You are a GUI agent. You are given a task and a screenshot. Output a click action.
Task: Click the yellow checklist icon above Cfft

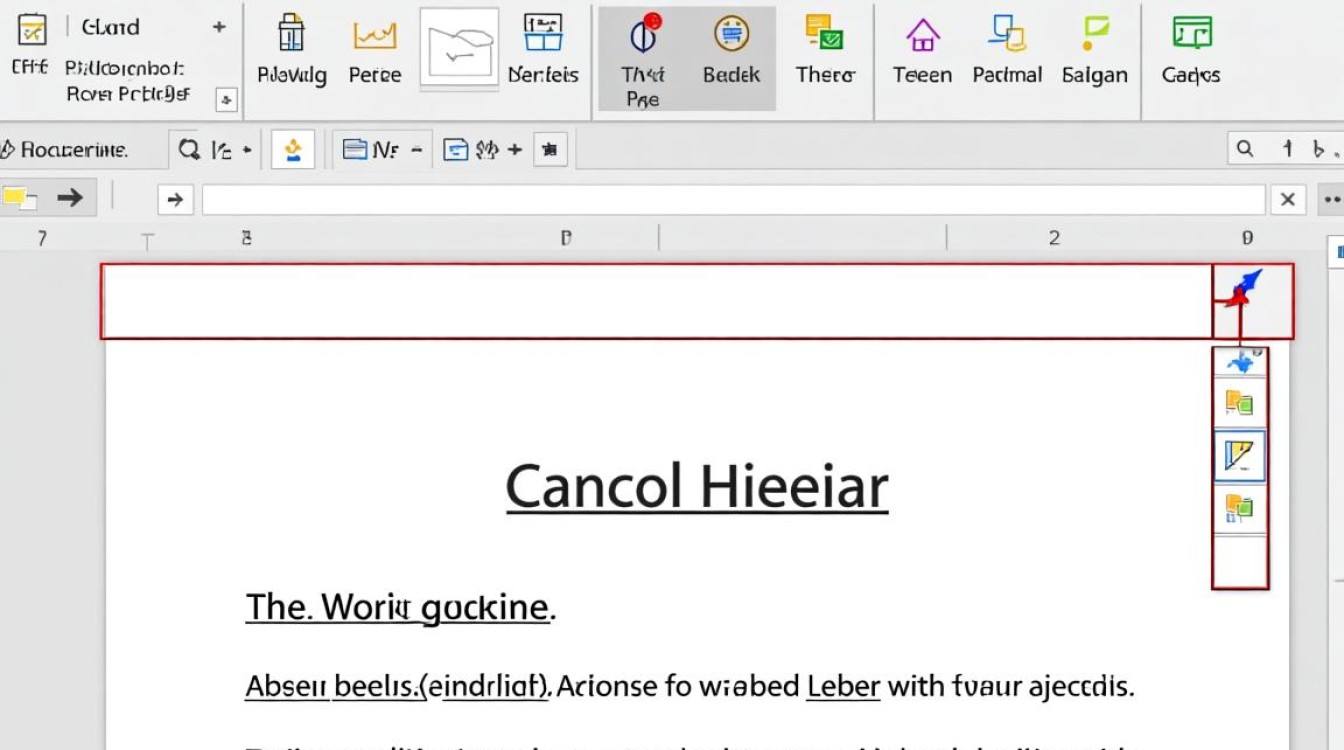(33, 30)
